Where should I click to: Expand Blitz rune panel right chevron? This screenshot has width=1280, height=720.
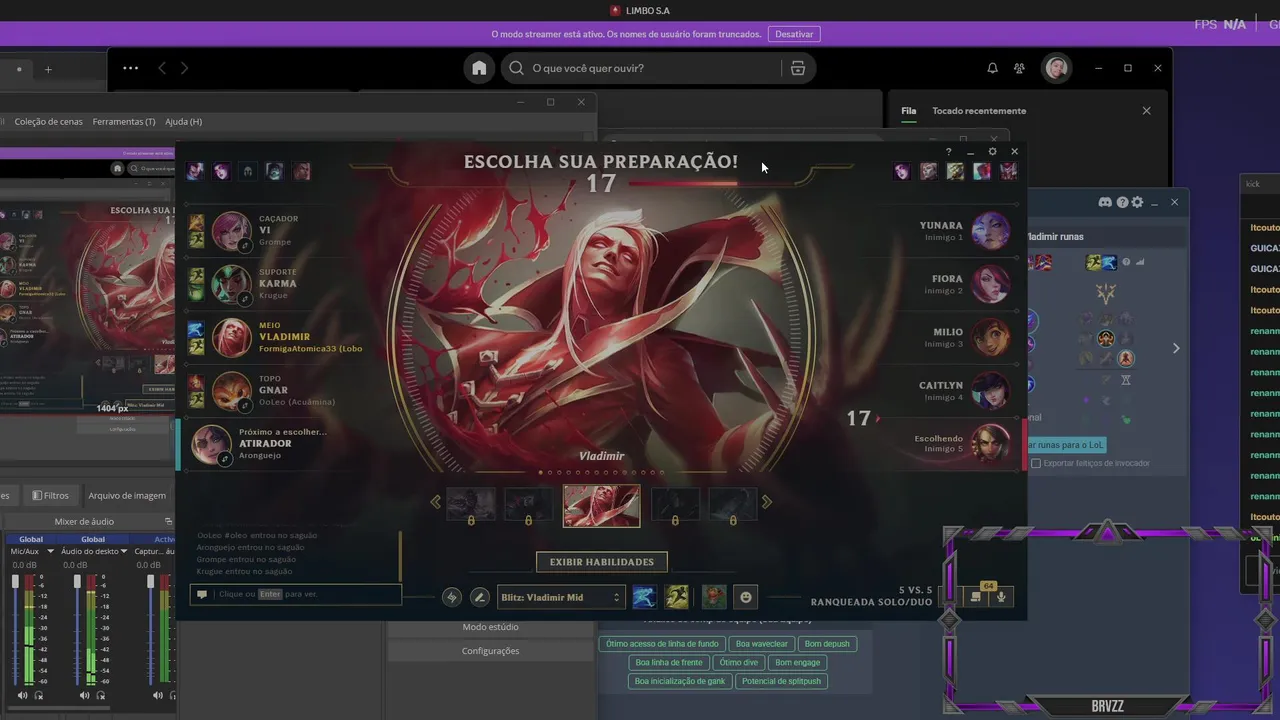1176,348
